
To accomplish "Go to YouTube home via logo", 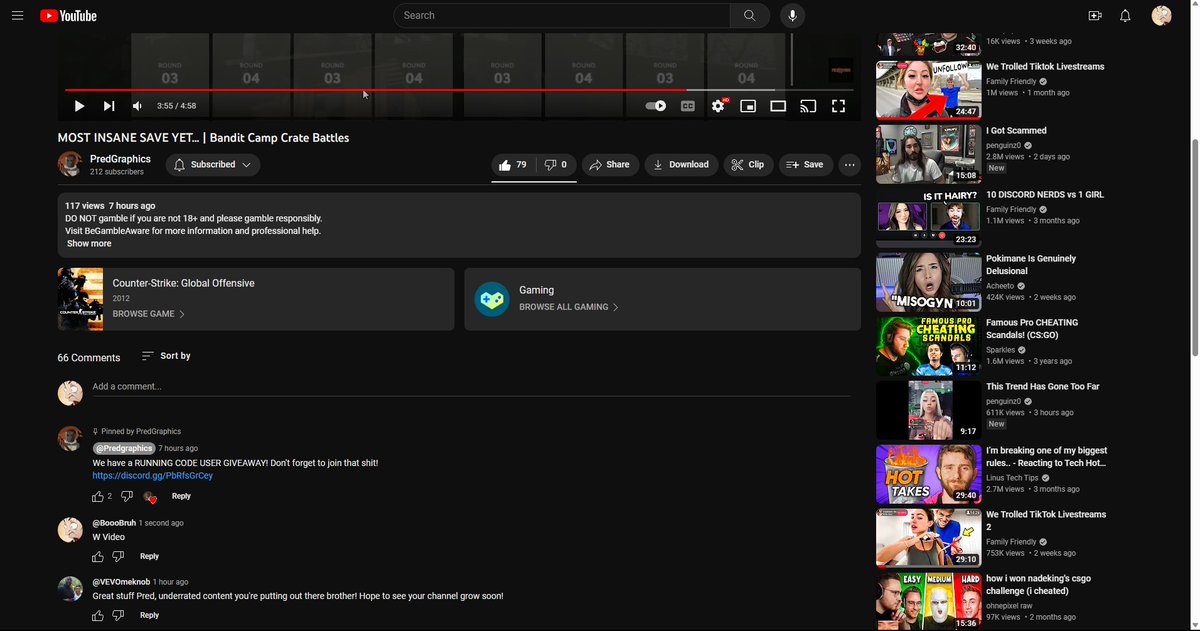I will tap(68, 16).
